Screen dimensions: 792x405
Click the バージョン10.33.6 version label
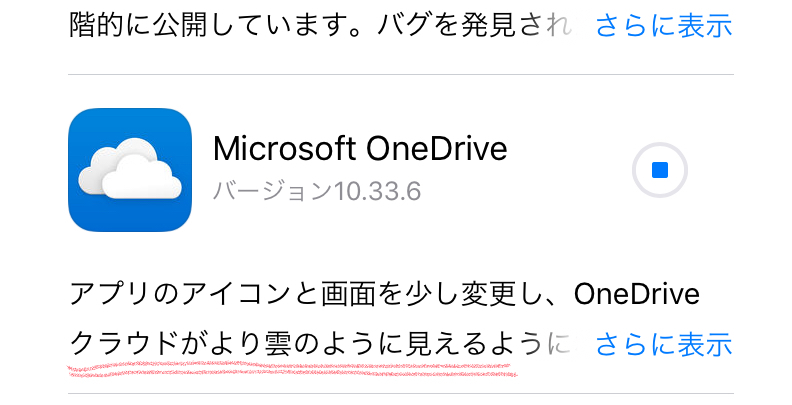(x=316, y=190)
